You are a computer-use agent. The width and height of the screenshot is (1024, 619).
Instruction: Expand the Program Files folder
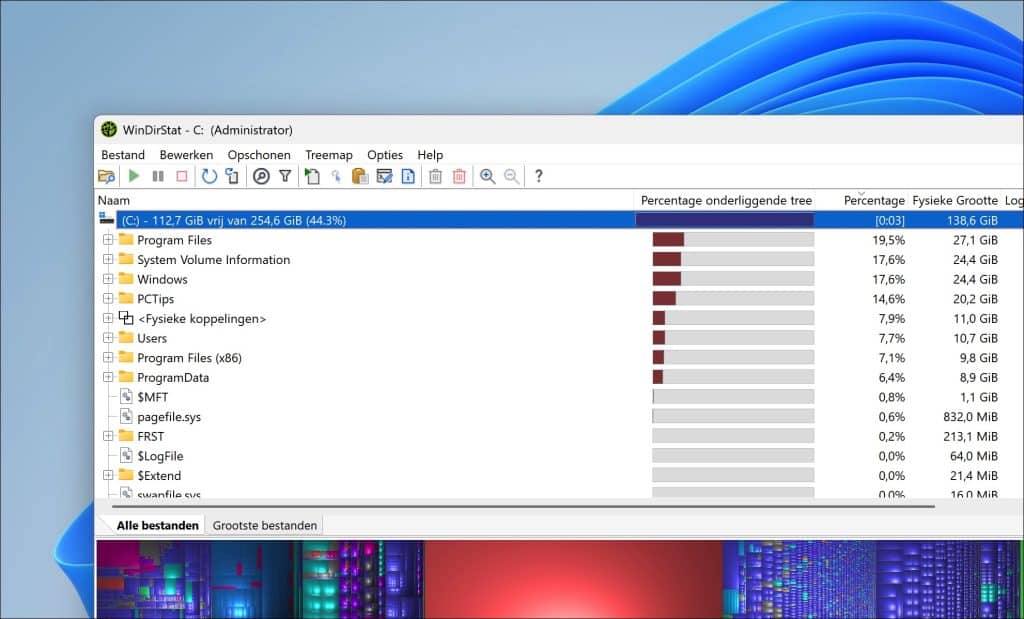[108, 240]
